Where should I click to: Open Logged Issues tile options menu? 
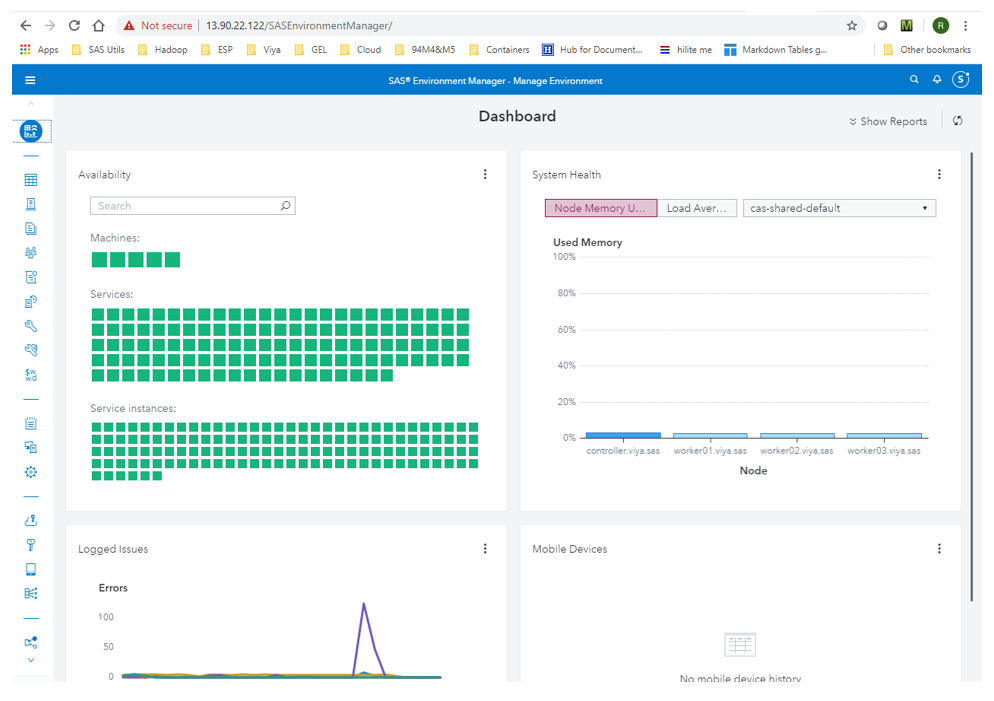pyautogui.click(x=485, y=548)
